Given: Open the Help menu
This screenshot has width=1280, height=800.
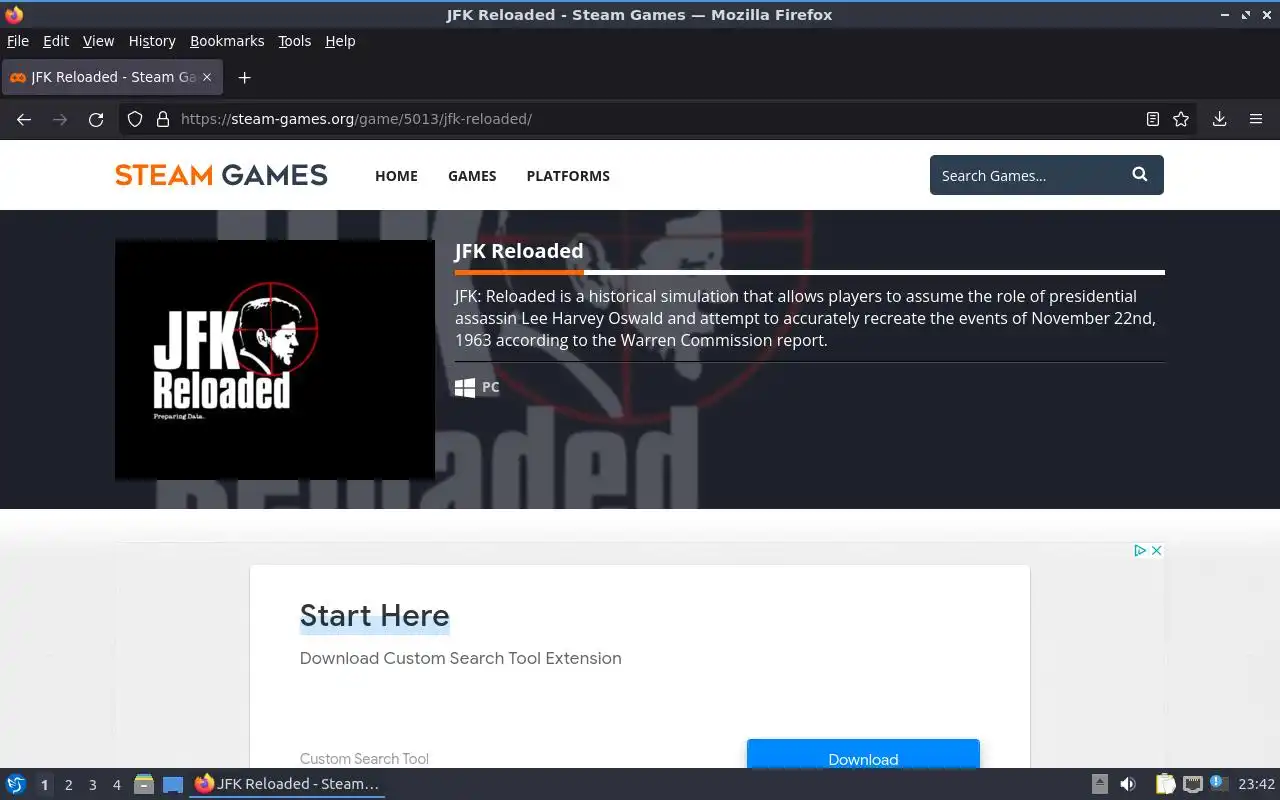Looking at the screenshot, I should [340, 41].
